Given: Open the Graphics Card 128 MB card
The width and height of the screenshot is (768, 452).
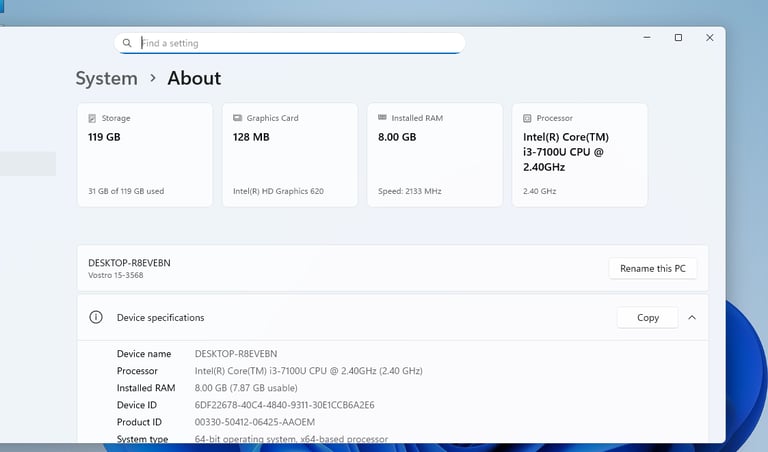Looking at the screenshot, I should point(290,155).
